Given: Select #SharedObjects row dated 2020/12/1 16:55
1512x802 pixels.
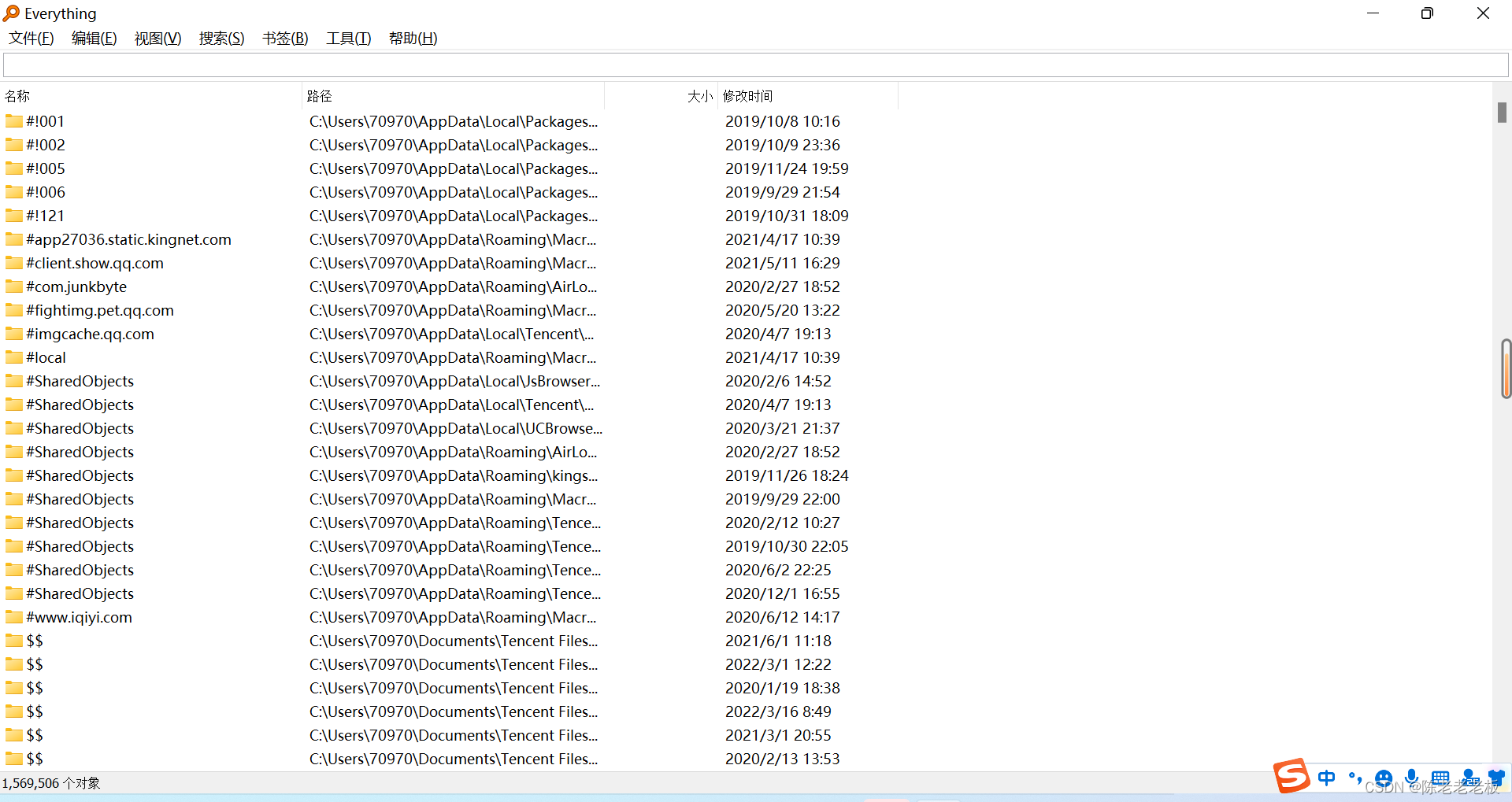Looking at the screenshot, I should pos(80,593).
